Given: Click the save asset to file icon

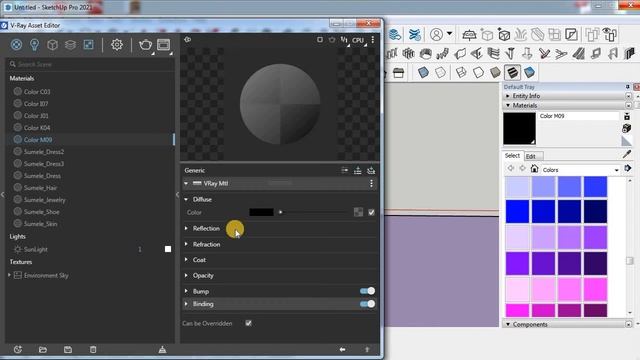Looking at the screenshot, I should click(x=68, y=349).
